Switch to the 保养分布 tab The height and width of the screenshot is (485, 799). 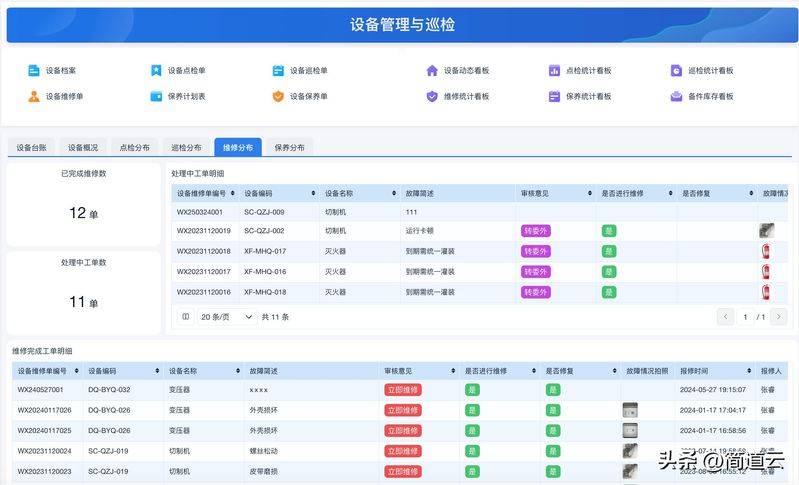point(289,147)
